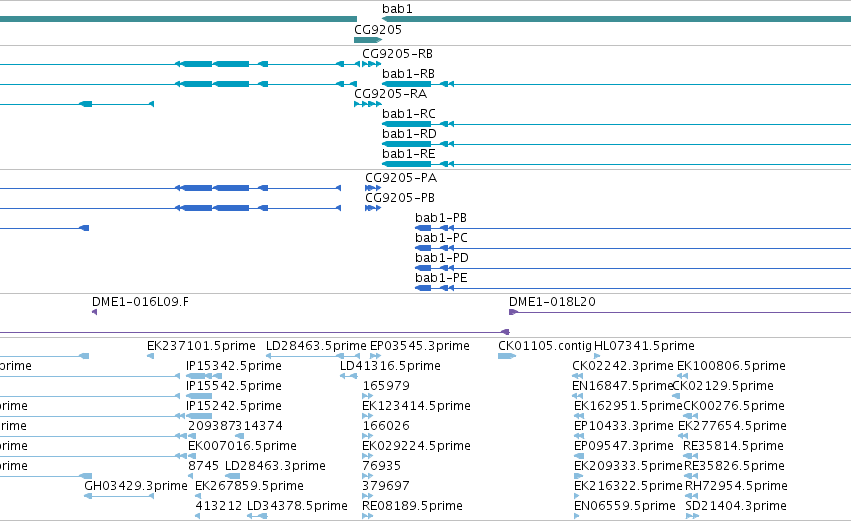Click the EP10433.3prime EST label
This screenshot has width=851, height=521.
click(x=624, y=427)
